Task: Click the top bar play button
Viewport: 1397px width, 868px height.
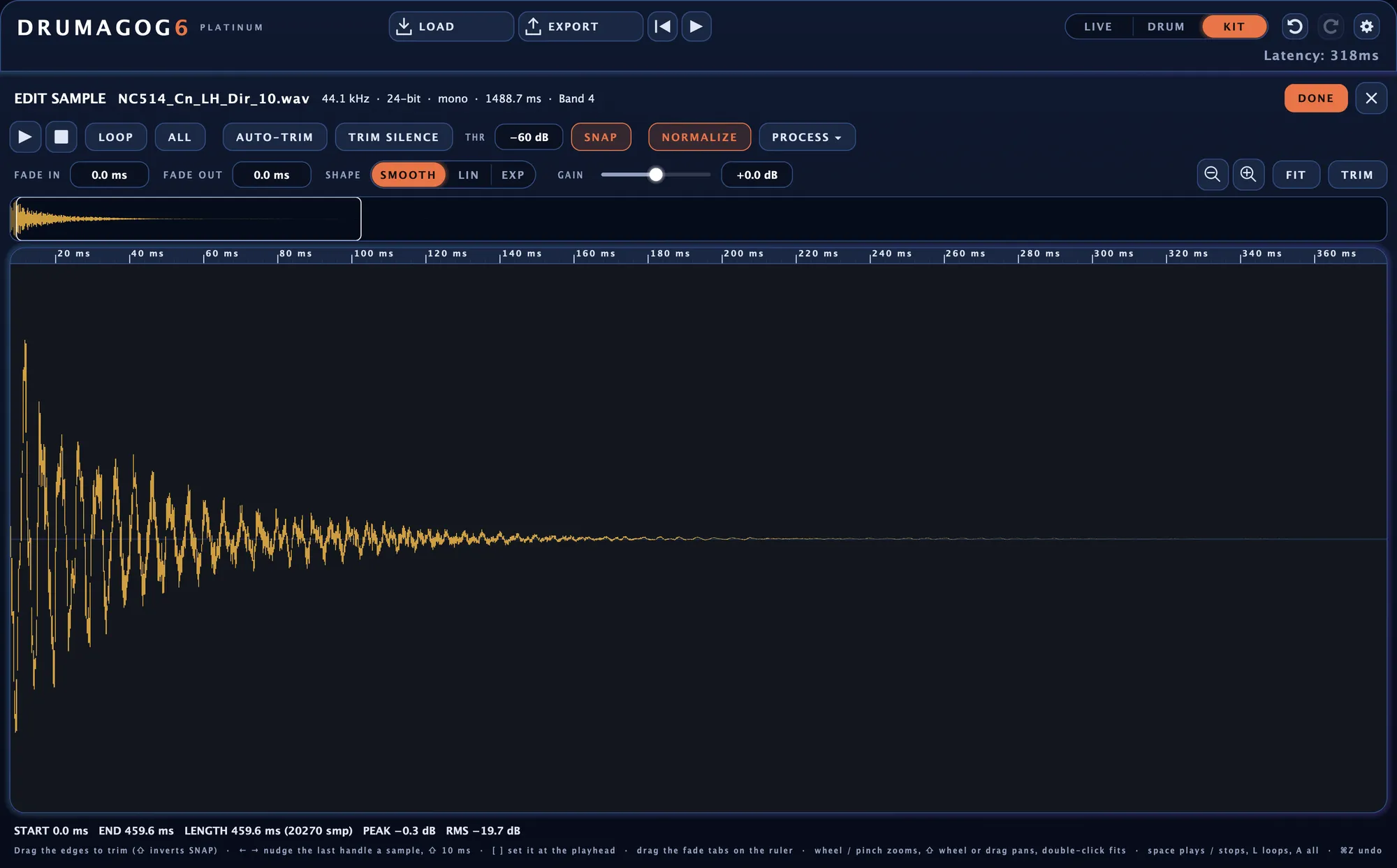Action: coord(696,27)
